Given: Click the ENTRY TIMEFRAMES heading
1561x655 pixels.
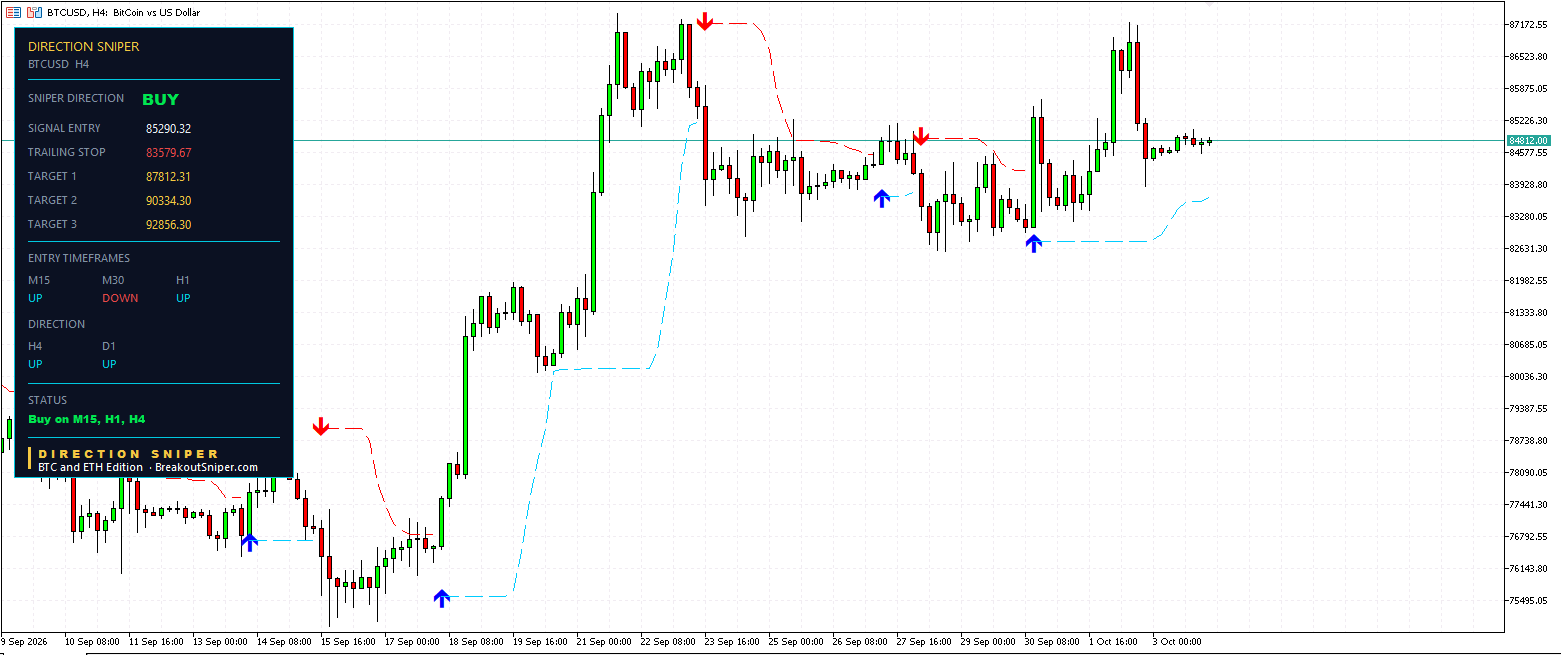Looking at the screenshot, I should pyautogui.click(x=79, y=258).
